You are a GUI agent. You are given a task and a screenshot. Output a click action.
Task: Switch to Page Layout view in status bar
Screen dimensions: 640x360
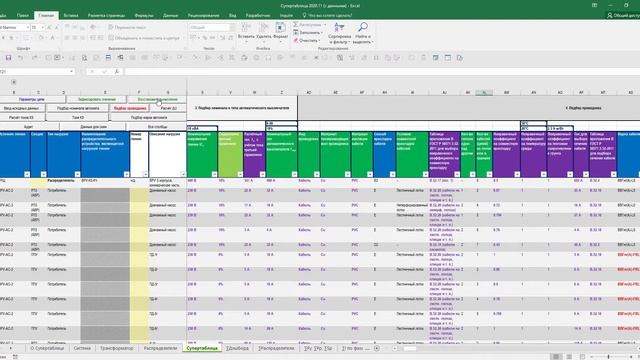point(569,357)
